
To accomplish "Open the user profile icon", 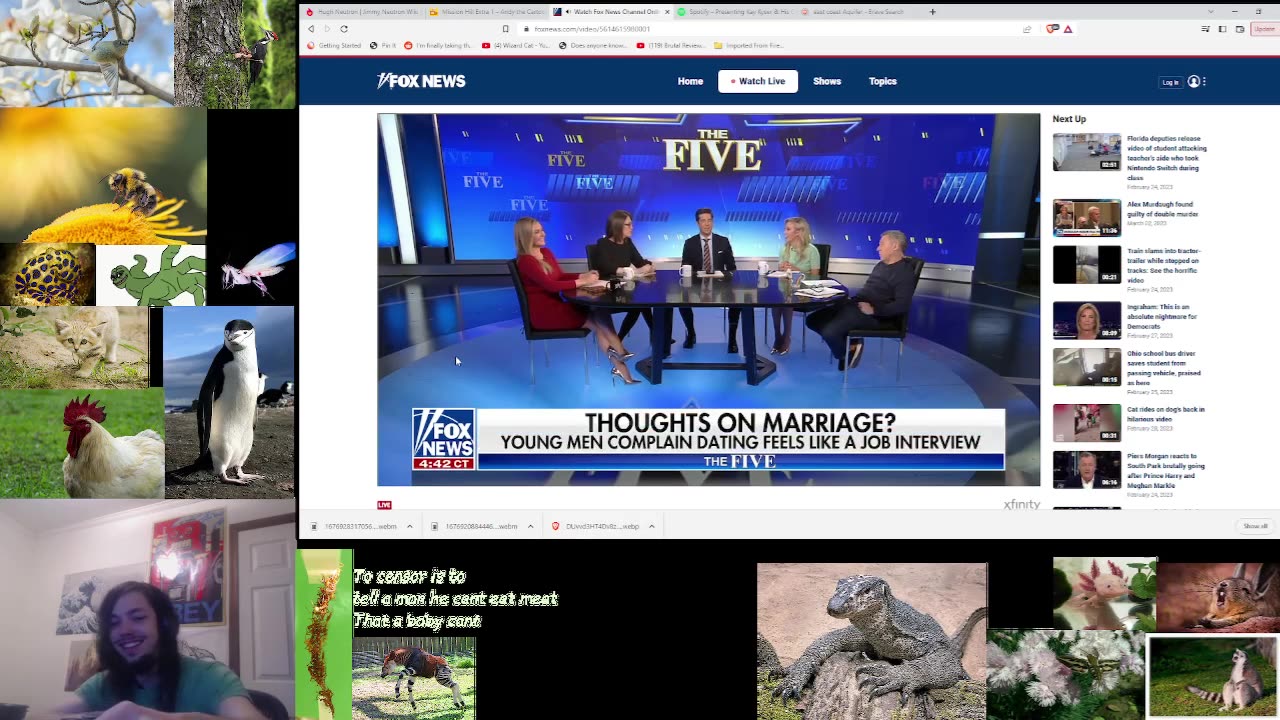I will pyautogui.click(x=1194, y=81).
